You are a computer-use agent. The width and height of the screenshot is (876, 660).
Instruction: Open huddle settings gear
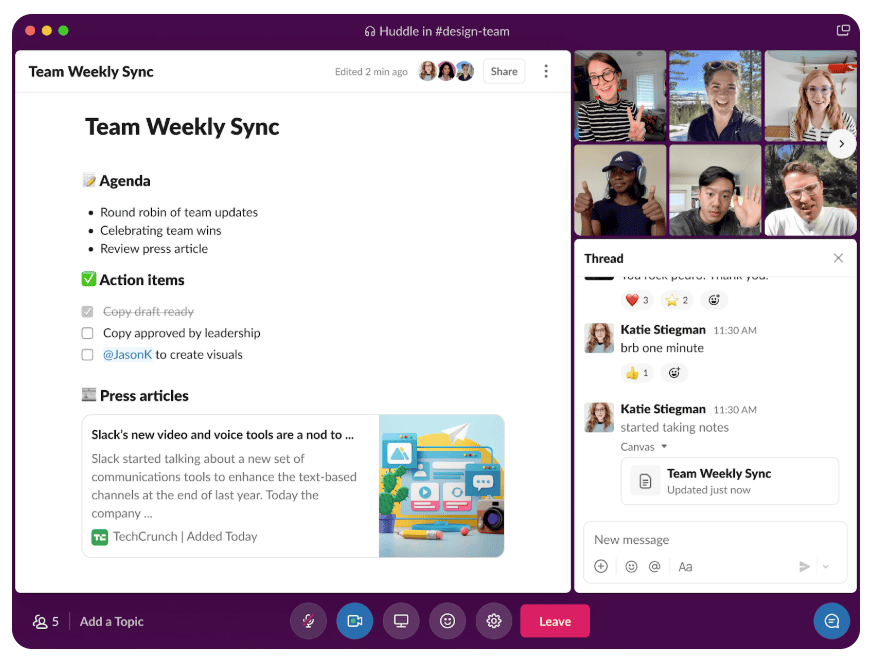[x=494, y=621]
